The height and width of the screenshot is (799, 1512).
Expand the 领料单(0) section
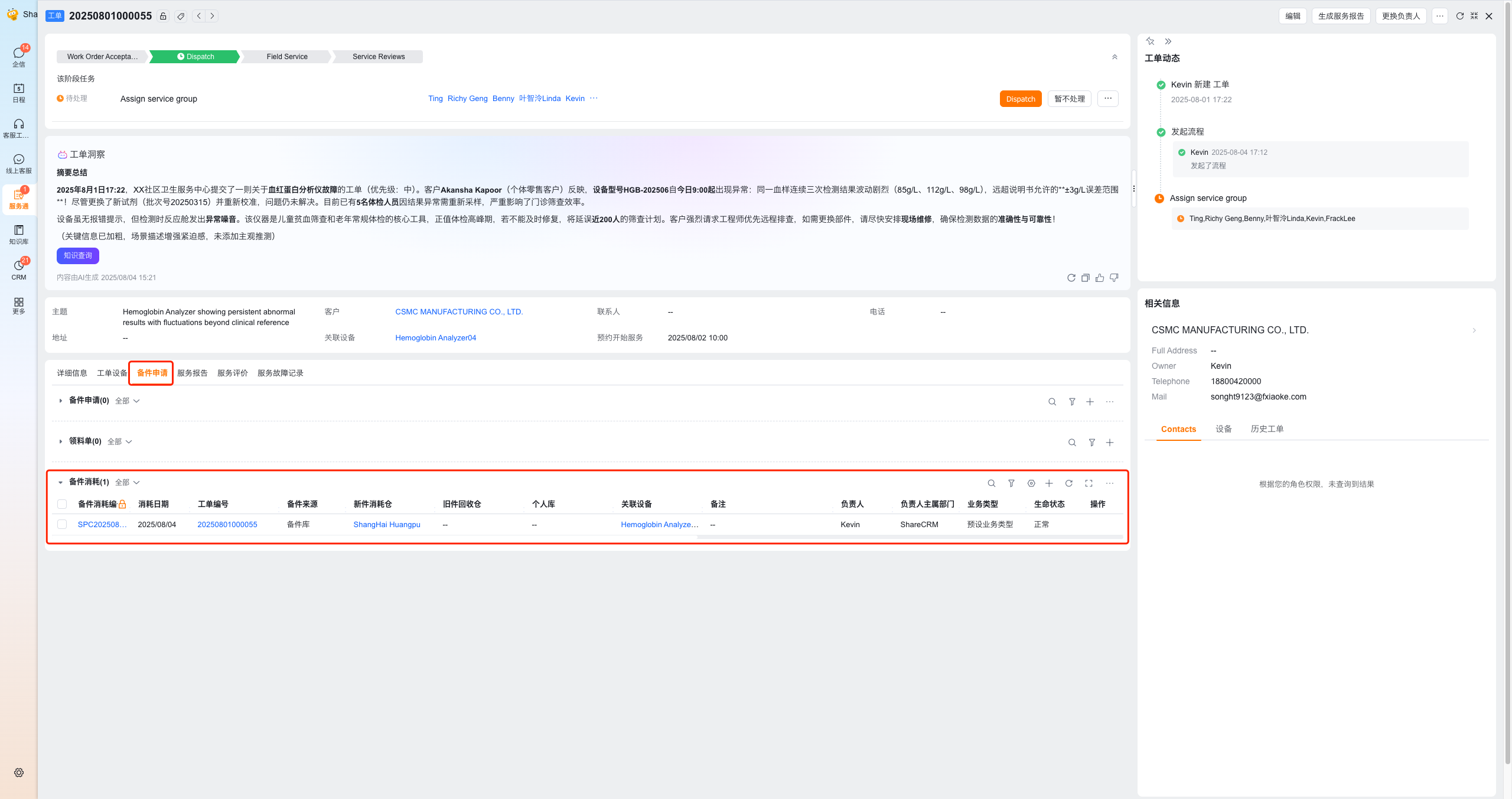pos(60,441)
